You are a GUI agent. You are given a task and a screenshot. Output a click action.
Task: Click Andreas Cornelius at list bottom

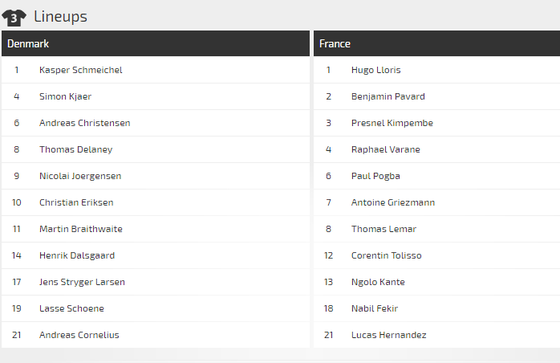click(x=79, y=335)
